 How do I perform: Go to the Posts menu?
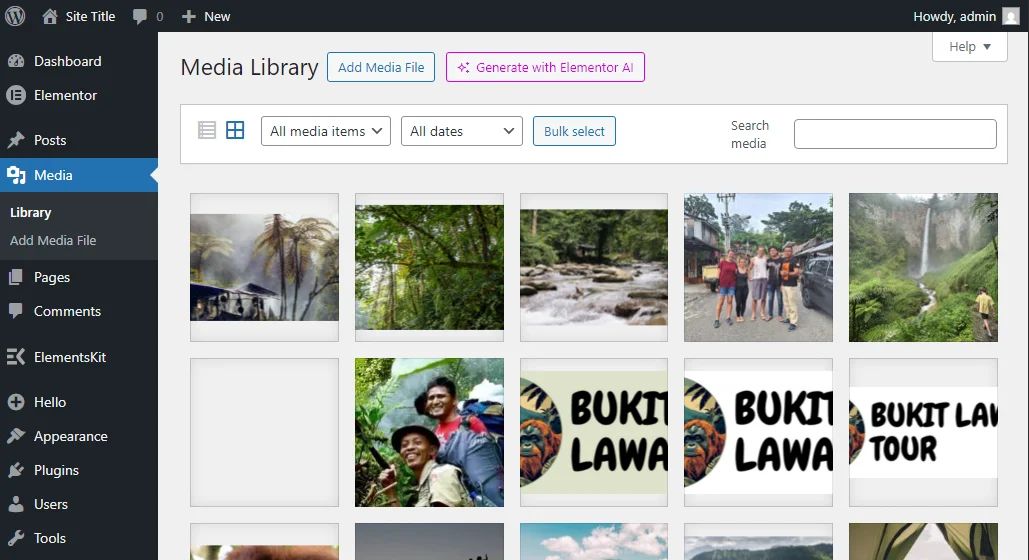pyautogui.click(x=50, y=140)
